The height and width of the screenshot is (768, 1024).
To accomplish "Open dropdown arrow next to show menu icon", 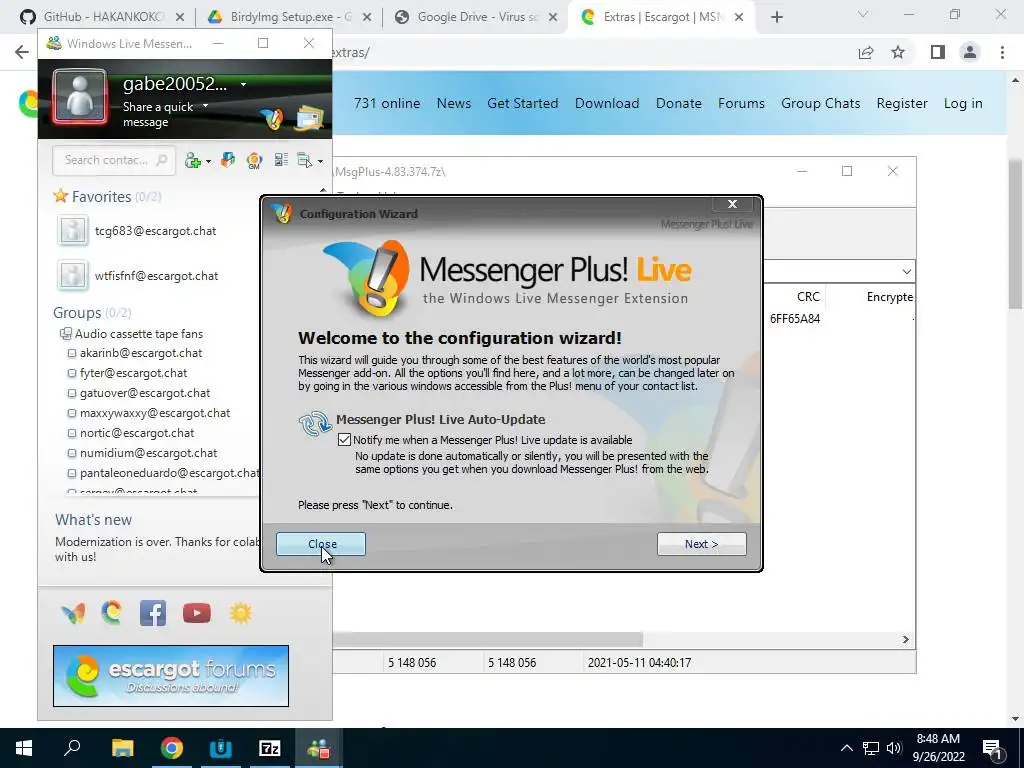I will point(320,161).
